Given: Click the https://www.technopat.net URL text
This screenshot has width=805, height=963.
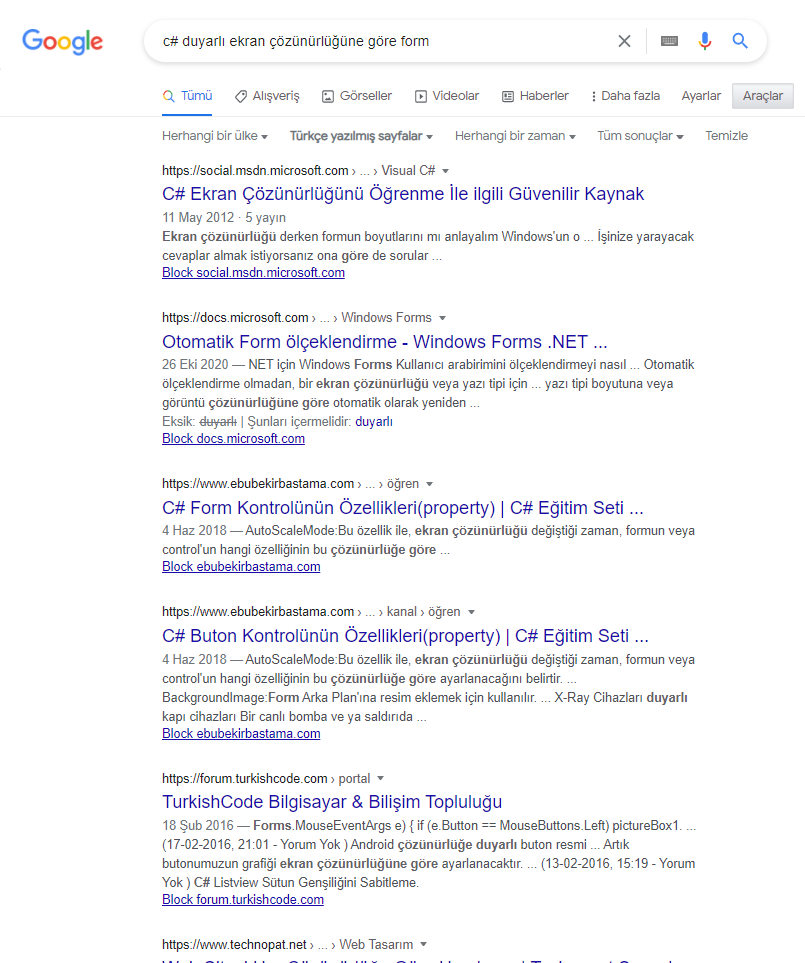Looking at the screenshot, I should [x=234, y=945].
